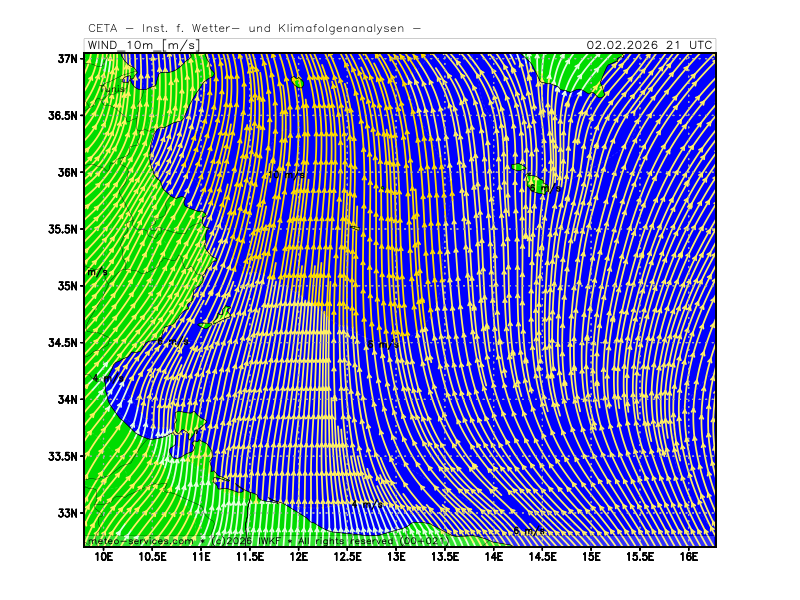Click the 33N latitude label
The image size is (800, 600).
[67, 513]
